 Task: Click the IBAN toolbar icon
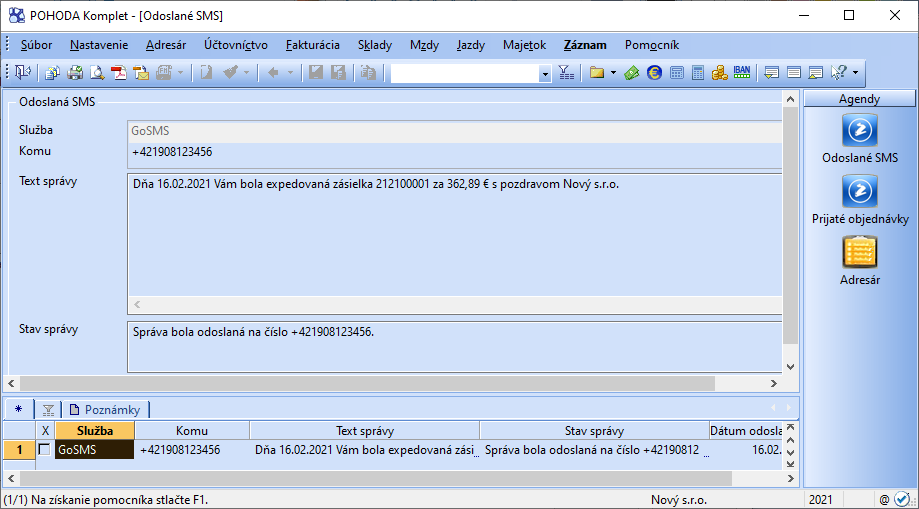coord(742,72)
